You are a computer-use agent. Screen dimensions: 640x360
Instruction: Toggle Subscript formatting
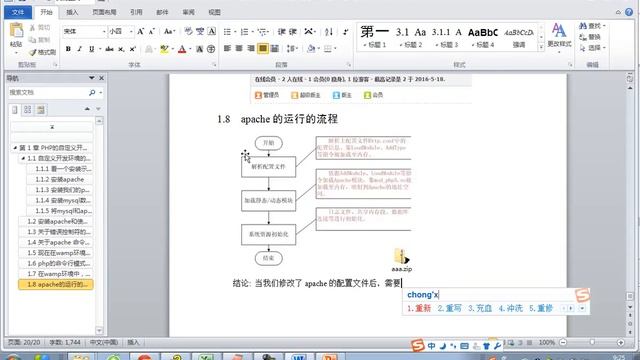(x=121, y=49)
